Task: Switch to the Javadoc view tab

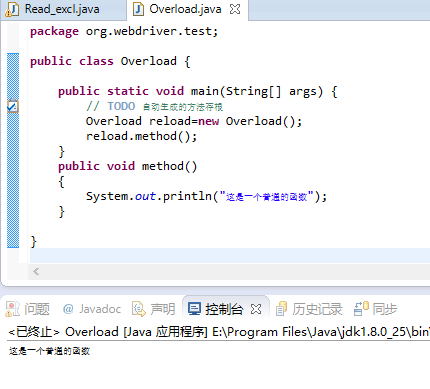Action: point(92,309)
